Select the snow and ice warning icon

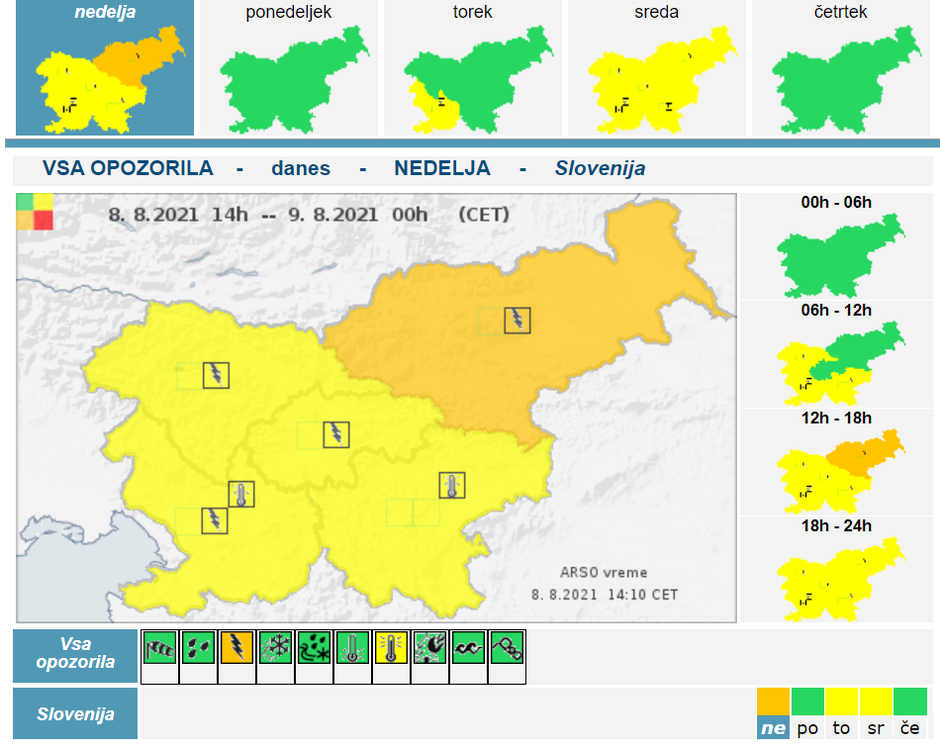tap(276, 655)
